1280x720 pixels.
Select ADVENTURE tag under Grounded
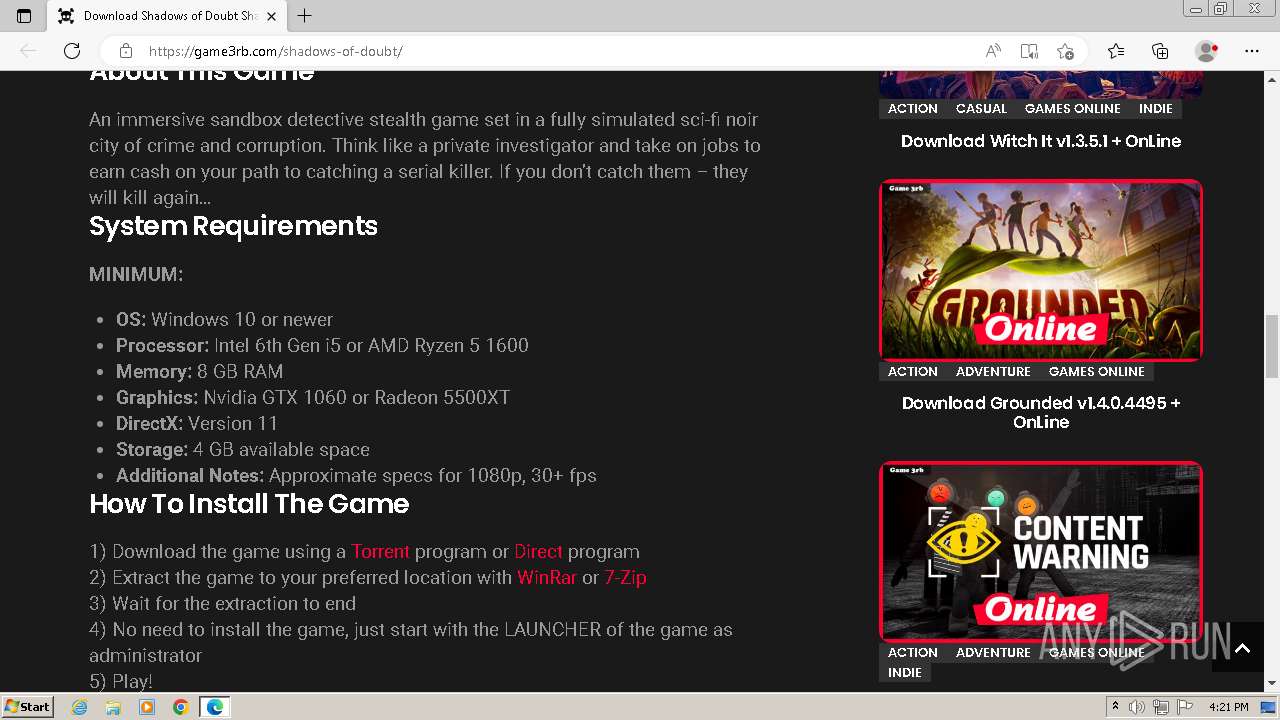pos(993,371)
